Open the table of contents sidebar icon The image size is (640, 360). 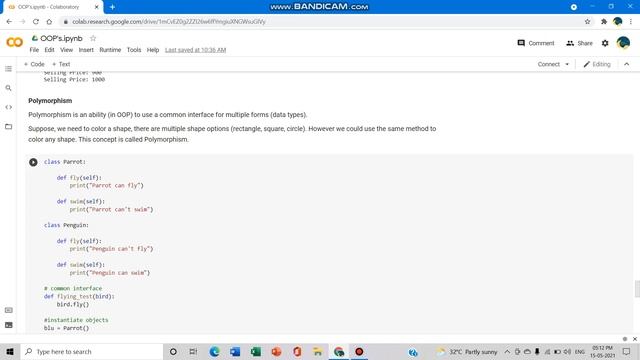[9, 69]
